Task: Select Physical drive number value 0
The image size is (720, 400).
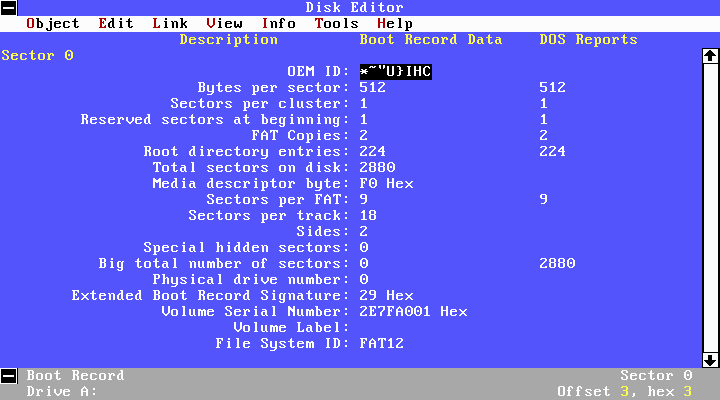Action: click(x=364, y=279)
